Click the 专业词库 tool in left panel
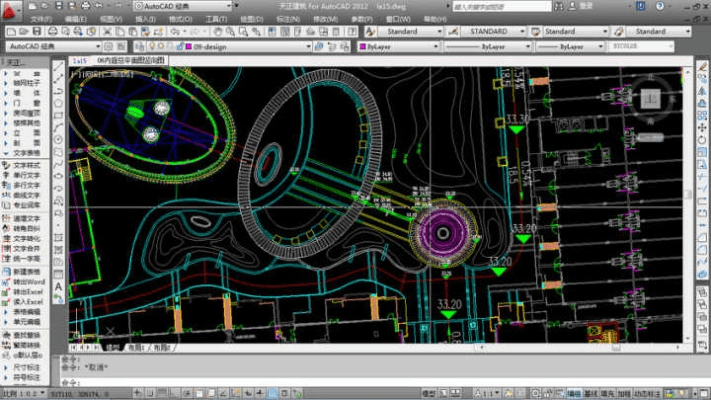Image resolution: width=711 pixels, height=400 pixels. pyautogui.click(x=25, y=203)
